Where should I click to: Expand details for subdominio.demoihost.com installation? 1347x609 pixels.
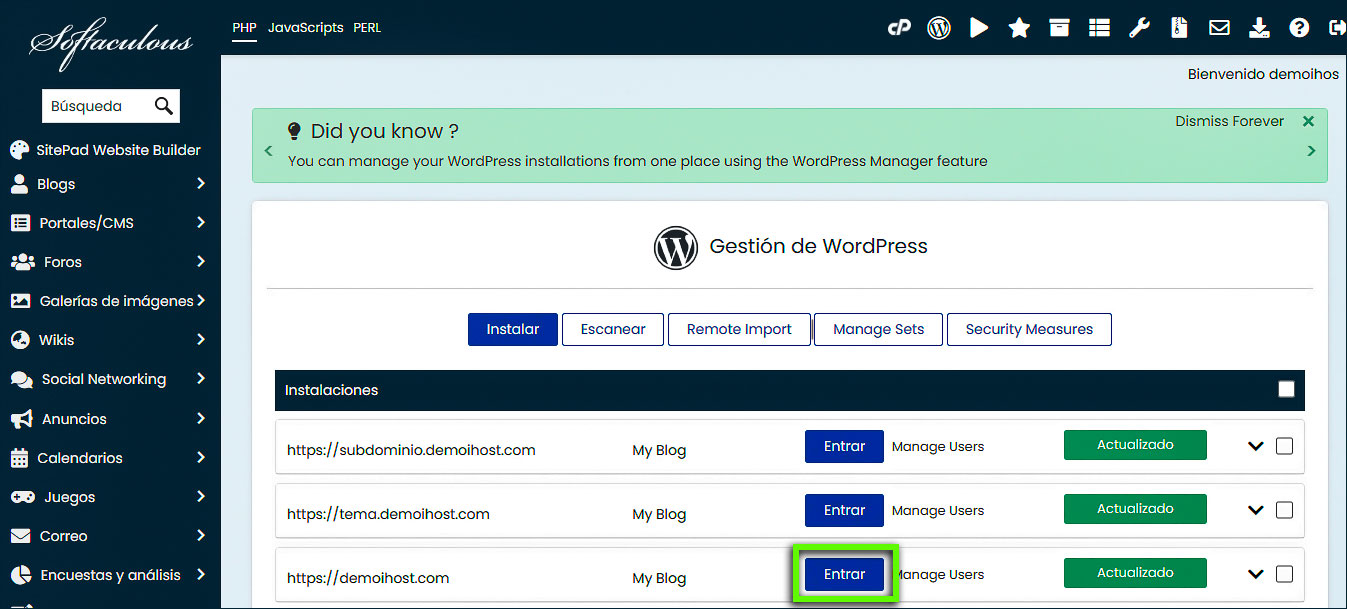click(1256, 446)
